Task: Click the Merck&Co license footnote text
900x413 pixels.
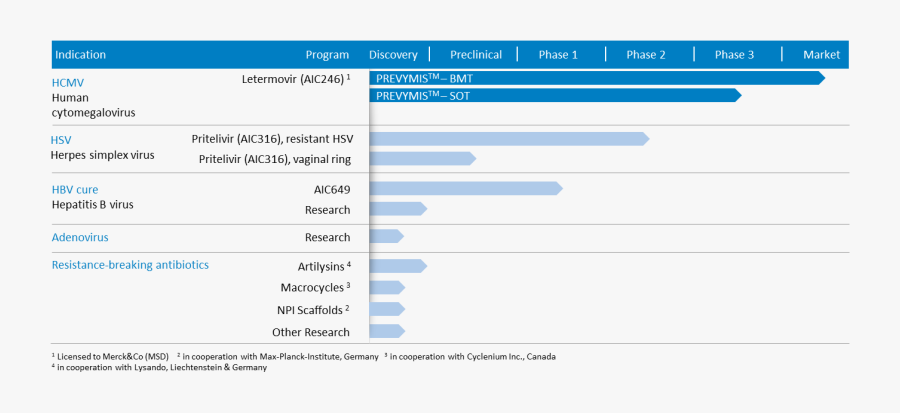Action: (x=108, y=356)
